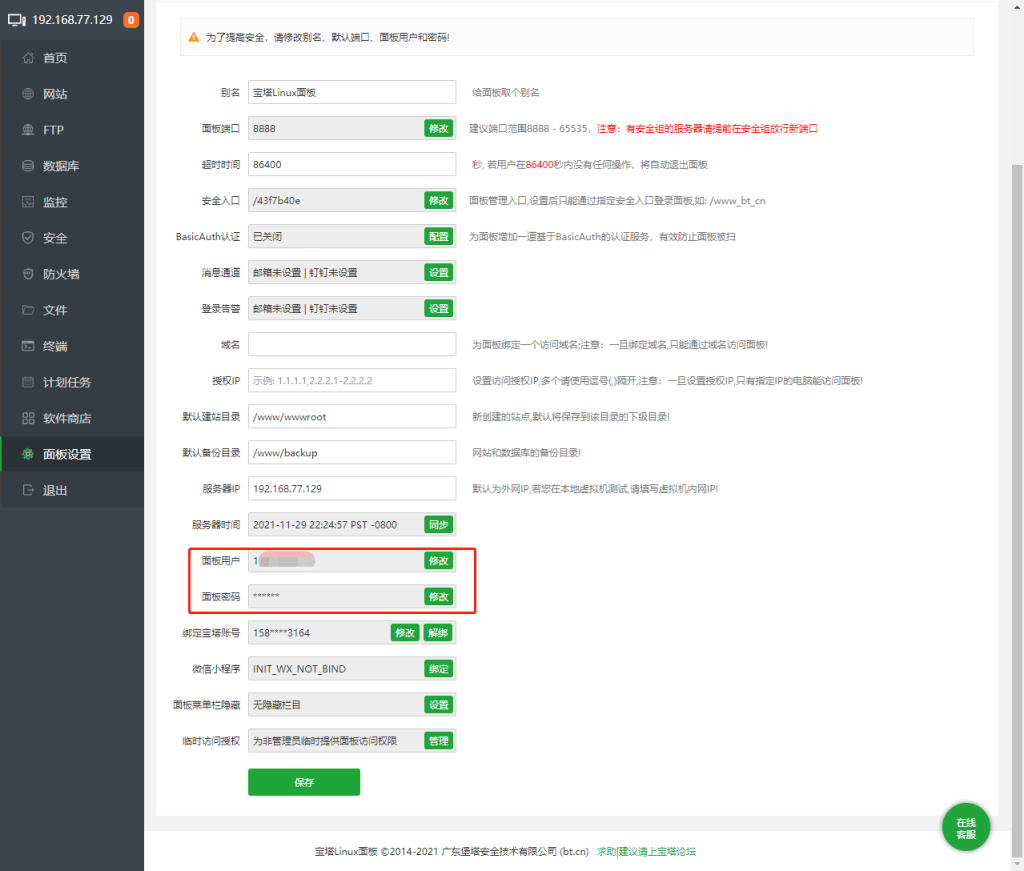Click the shield security icon
The height and width of the screenshot is (871, 1024).
tap(29, 238)
